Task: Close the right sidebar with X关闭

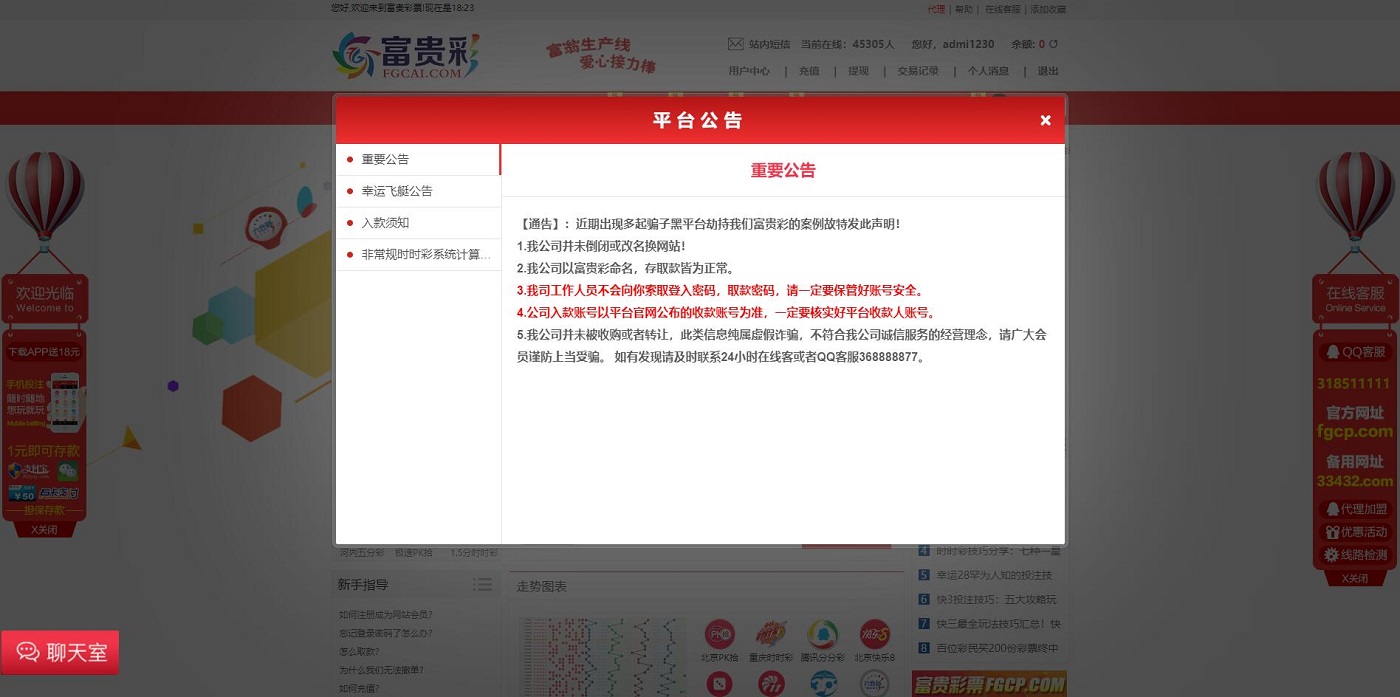Action: click(x=1354, y=578)
